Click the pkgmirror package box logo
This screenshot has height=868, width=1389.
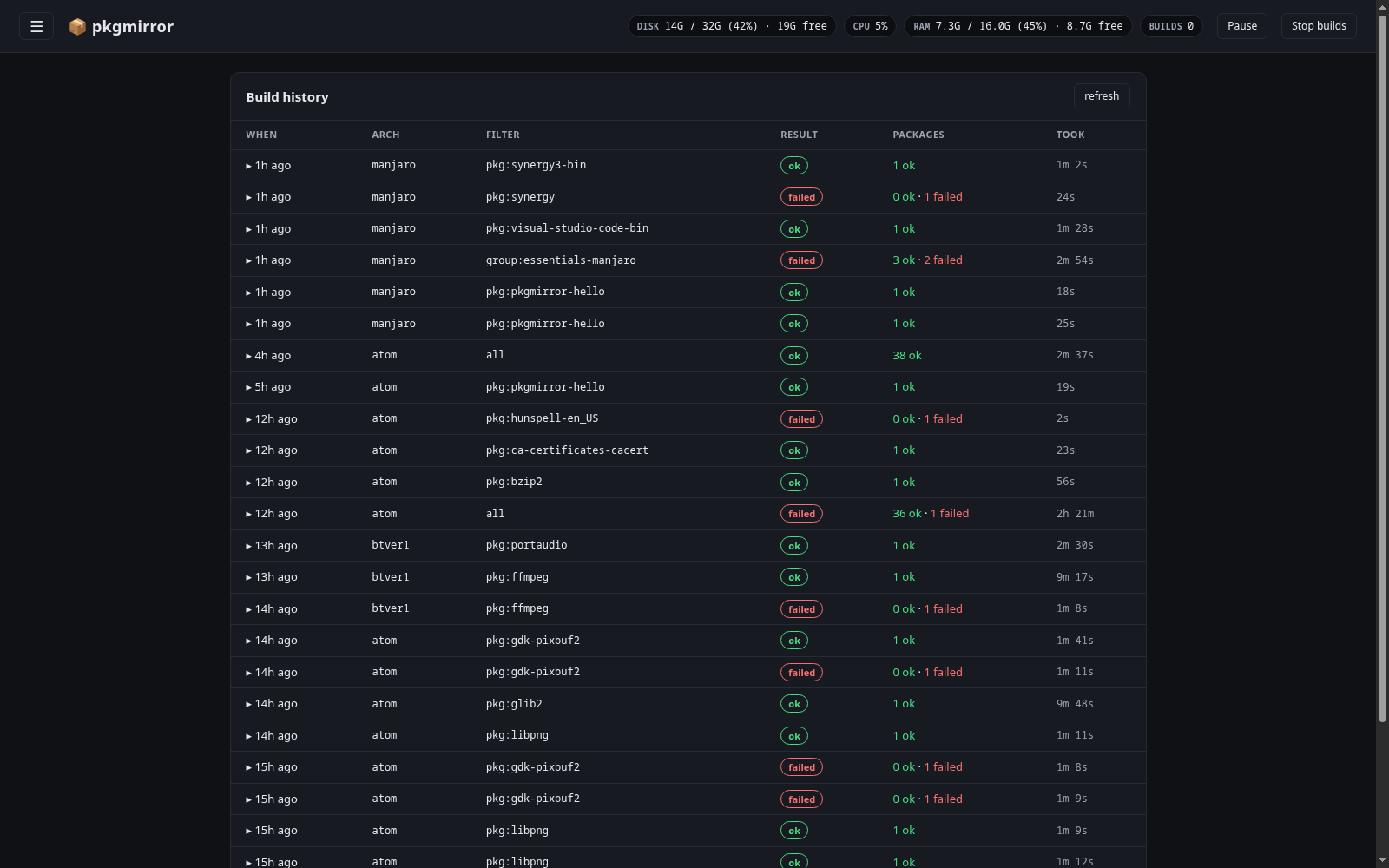tap(77, 27)
